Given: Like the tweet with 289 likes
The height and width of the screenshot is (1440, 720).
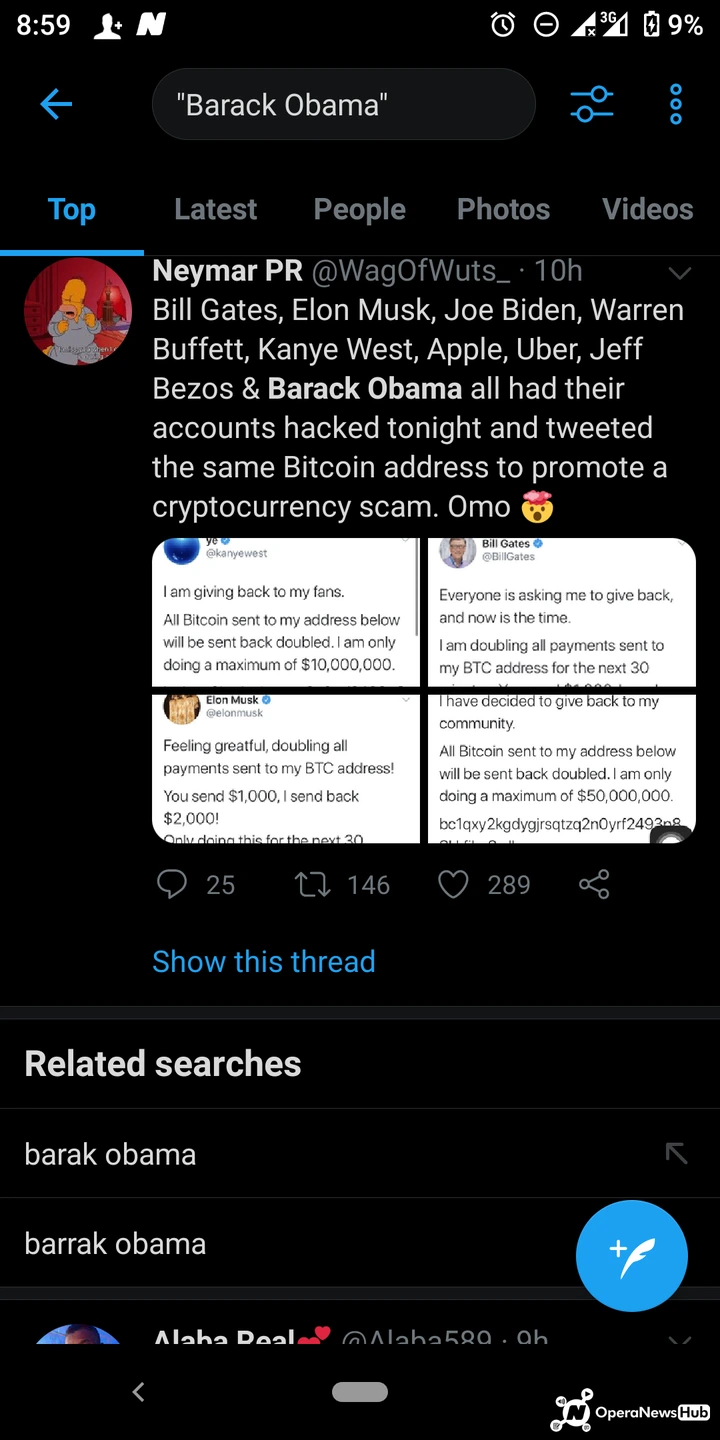Looking at the screenshot, I should 454,884.
